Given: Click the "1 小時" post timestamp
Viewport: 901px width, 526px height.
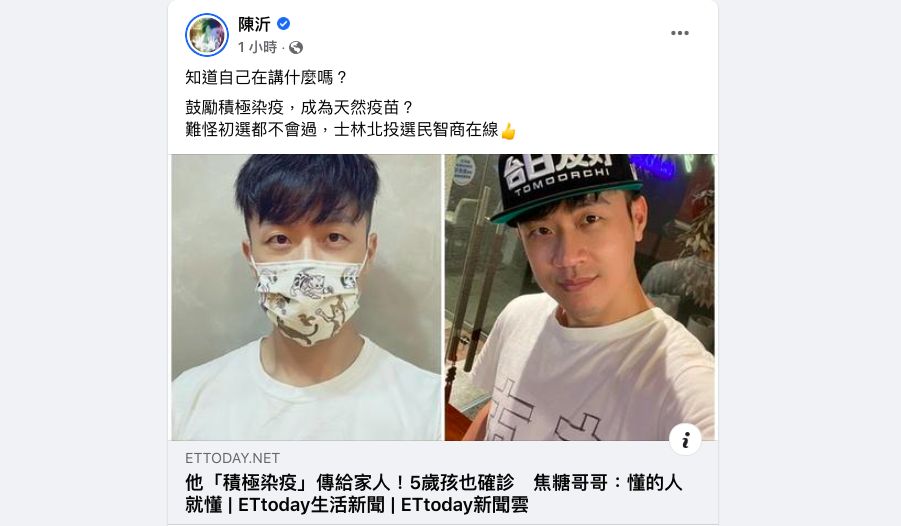Looking at the screenshot, I should coord(257,47).
